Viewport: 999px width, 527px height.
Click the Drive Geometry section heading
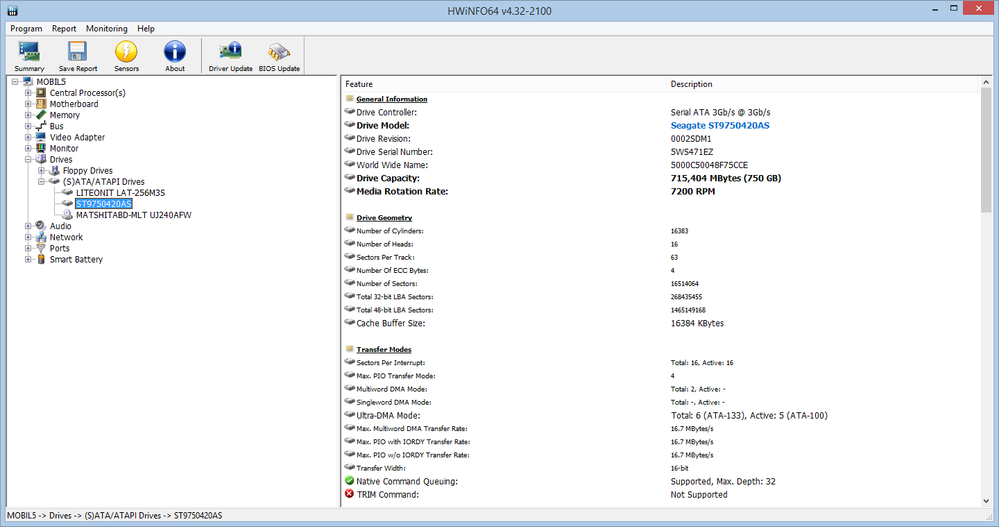click(384, 218)
